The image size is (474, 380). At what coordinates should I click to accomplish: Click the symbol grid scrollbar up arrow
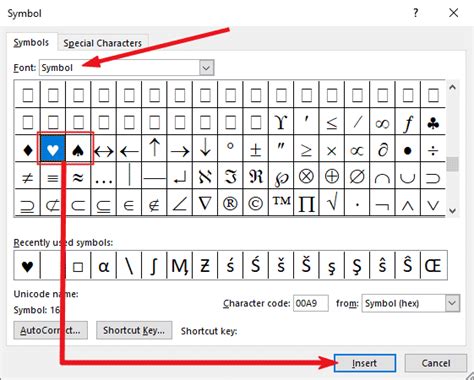click(452, 88)
